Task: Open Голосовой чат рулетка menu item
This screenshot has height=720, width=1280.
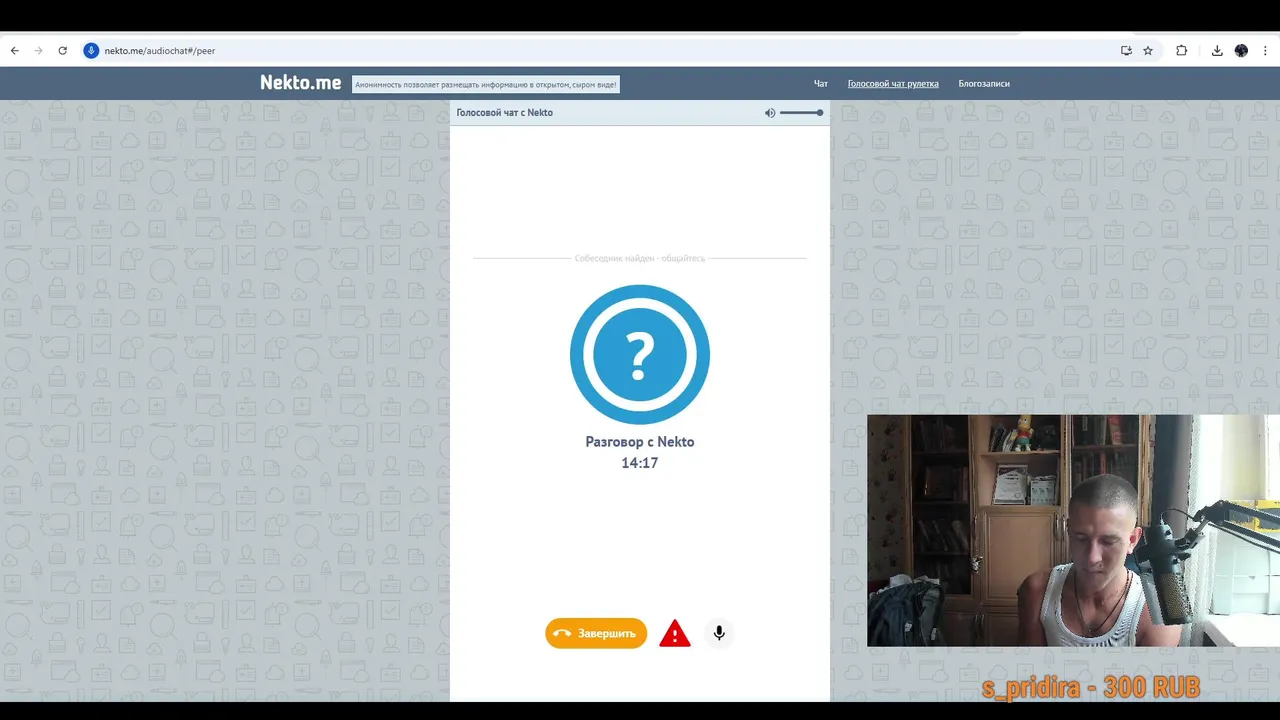Action: pos(893,84)
